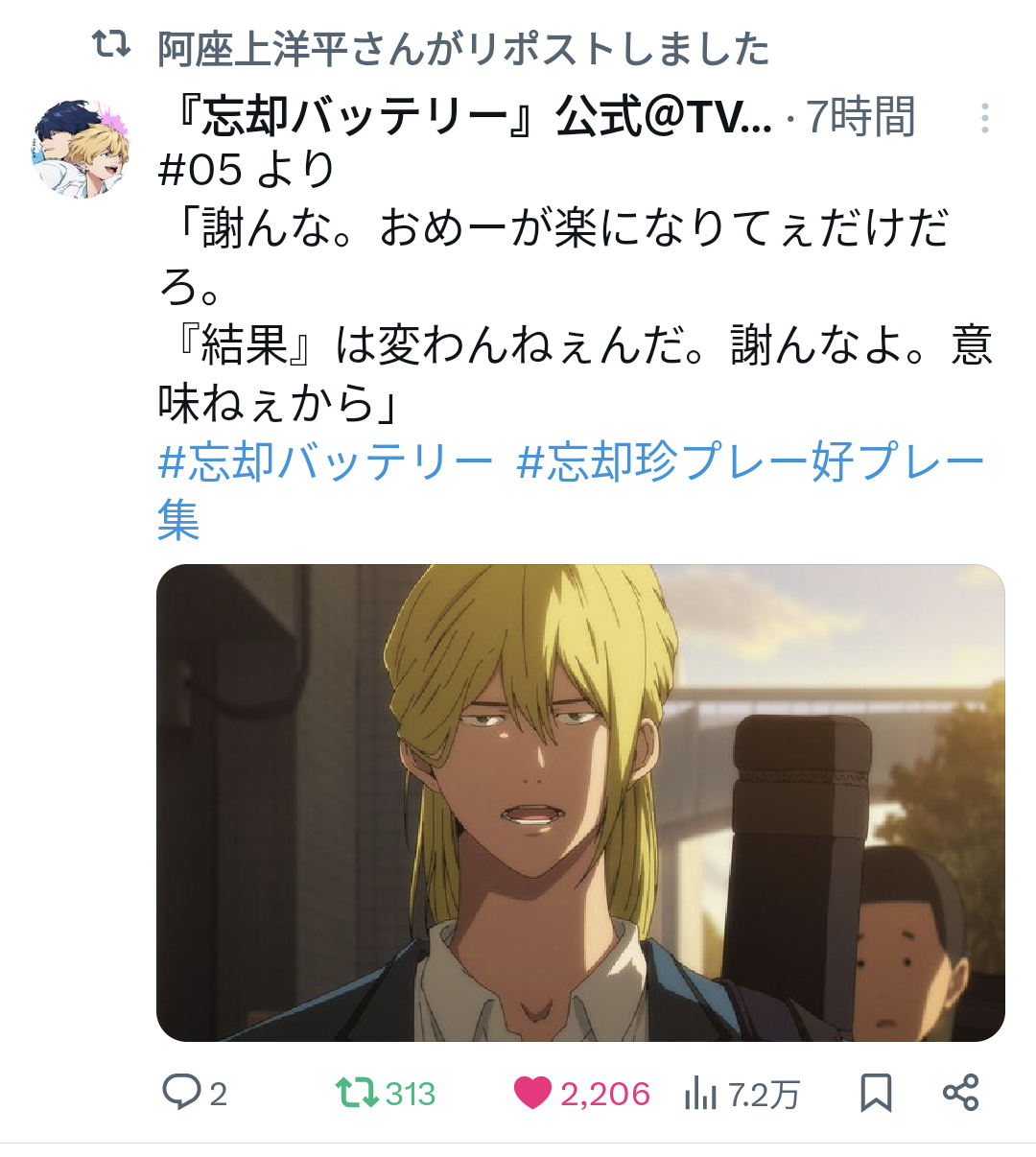This screenshot has height=1157, width=1036.
Task: Open 阿座上洋平さんがリポストしました label
Action: pos(463,48)
